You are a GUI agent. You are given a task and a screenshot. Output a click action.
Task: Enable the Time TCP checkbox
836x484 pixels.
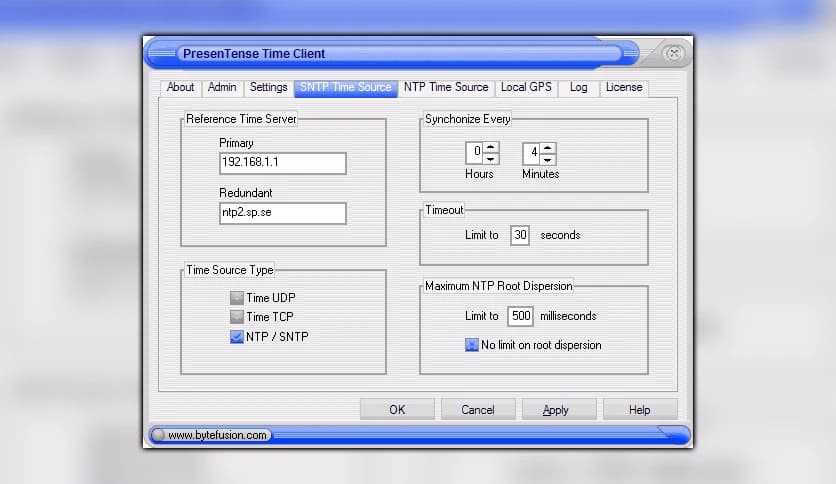tap(237, 317)
